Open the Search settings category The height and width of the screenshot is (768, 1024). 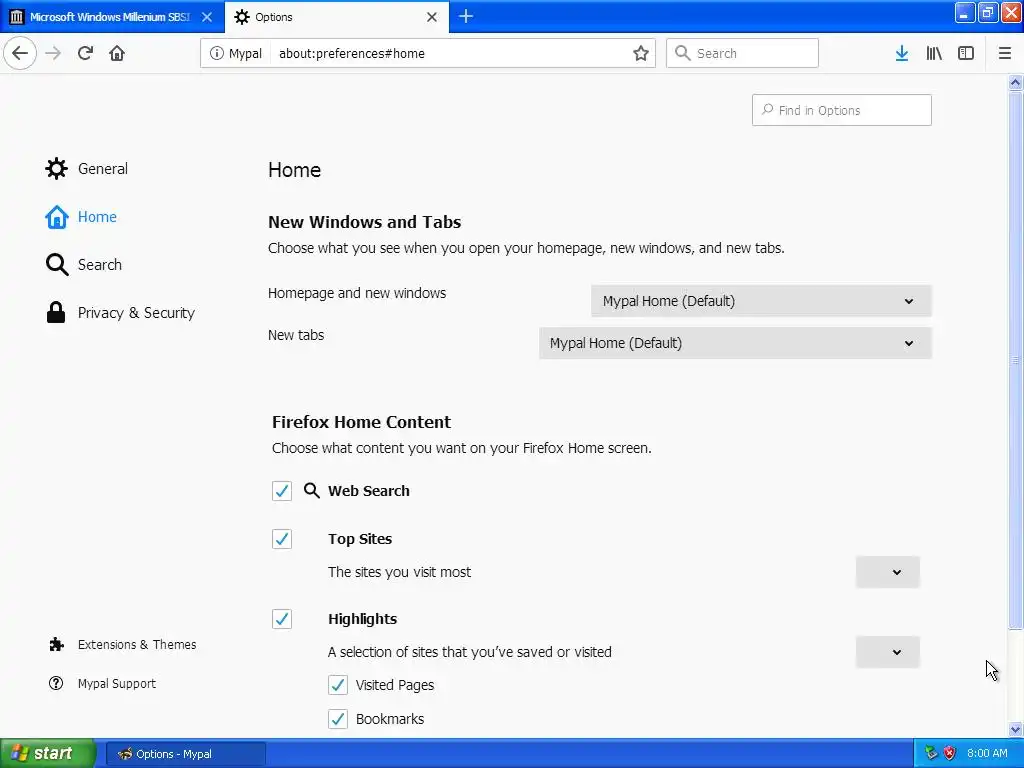[84, 264]
